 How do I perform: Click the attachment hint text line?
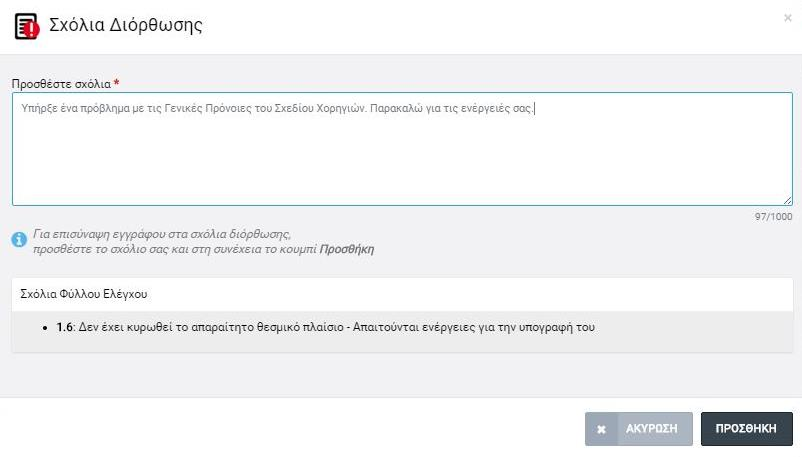click(162, 234)
